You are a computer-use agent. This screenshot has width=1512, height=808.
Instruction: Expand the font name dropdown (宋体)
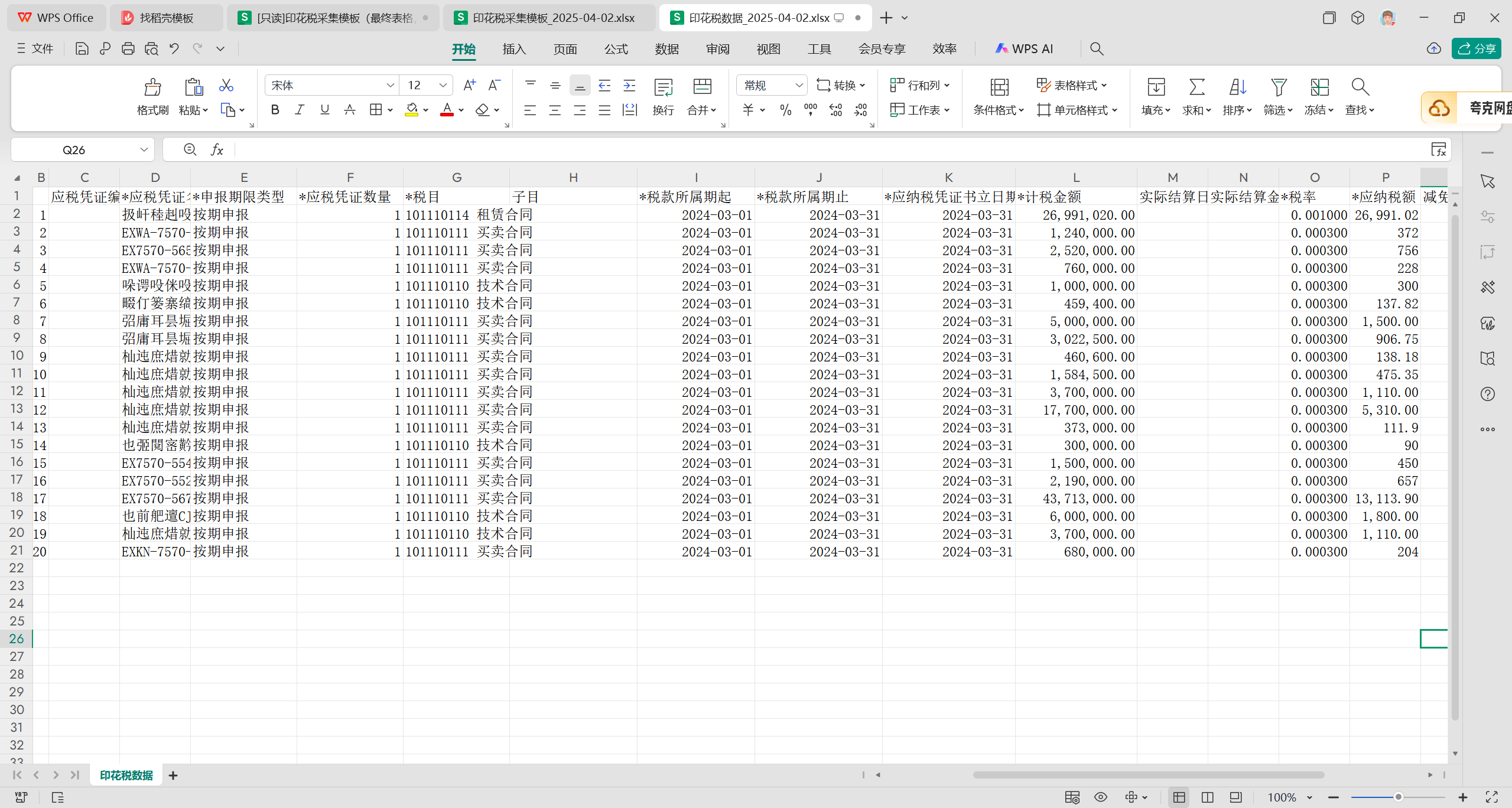point(390,86)
